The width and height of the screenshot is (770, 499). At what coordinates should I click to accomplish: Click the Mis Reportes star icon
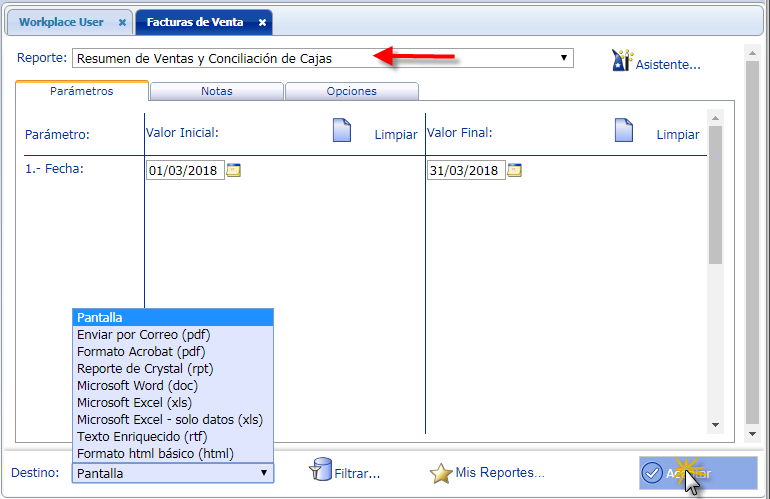(x=440, y=473)
